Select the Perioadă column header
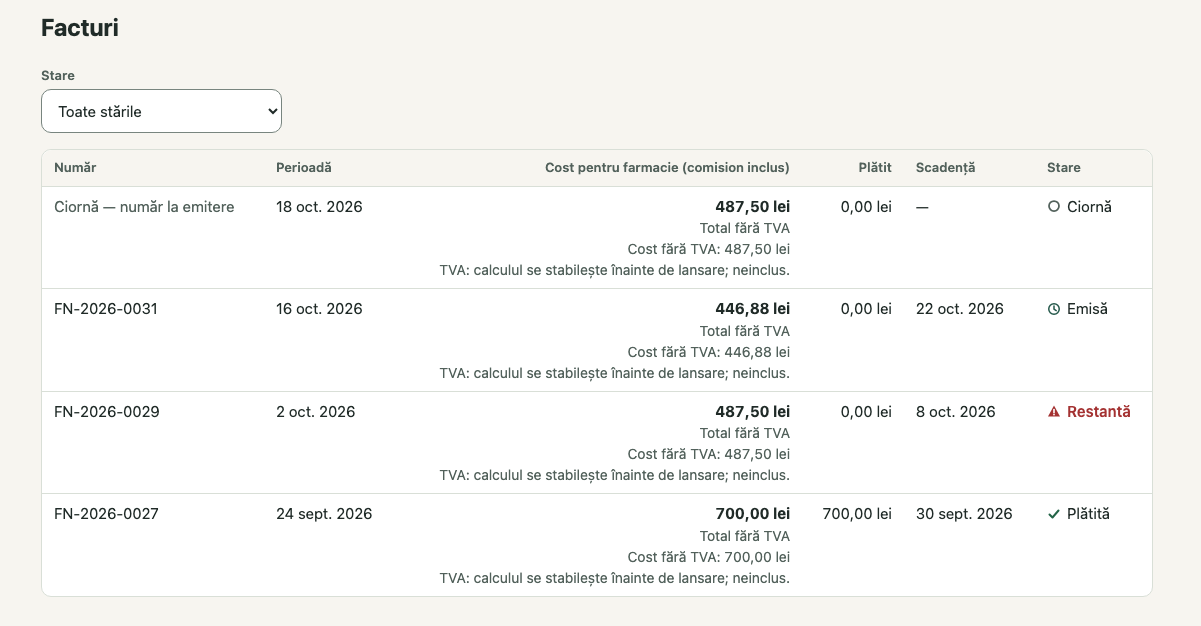1201x626 pixels. pos(304,168)
